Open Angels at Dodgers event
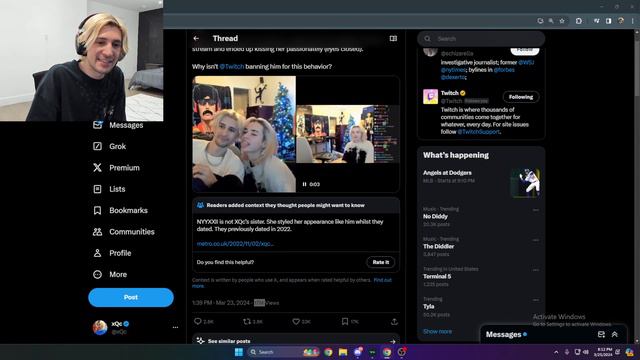 481,182
